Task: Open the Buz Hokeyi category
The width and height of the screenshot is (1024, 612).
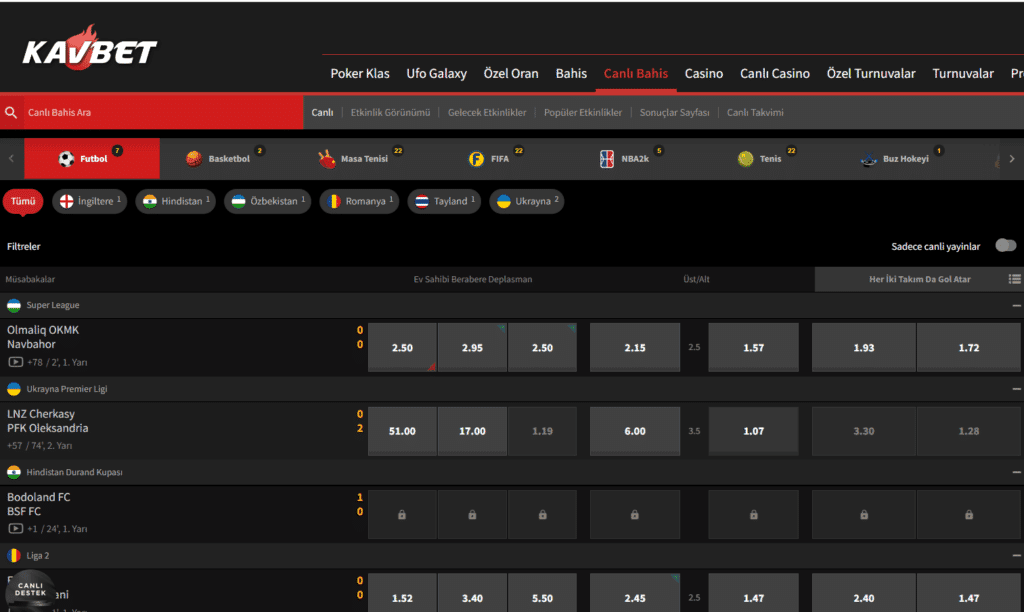Action: [x=869, y=159]
